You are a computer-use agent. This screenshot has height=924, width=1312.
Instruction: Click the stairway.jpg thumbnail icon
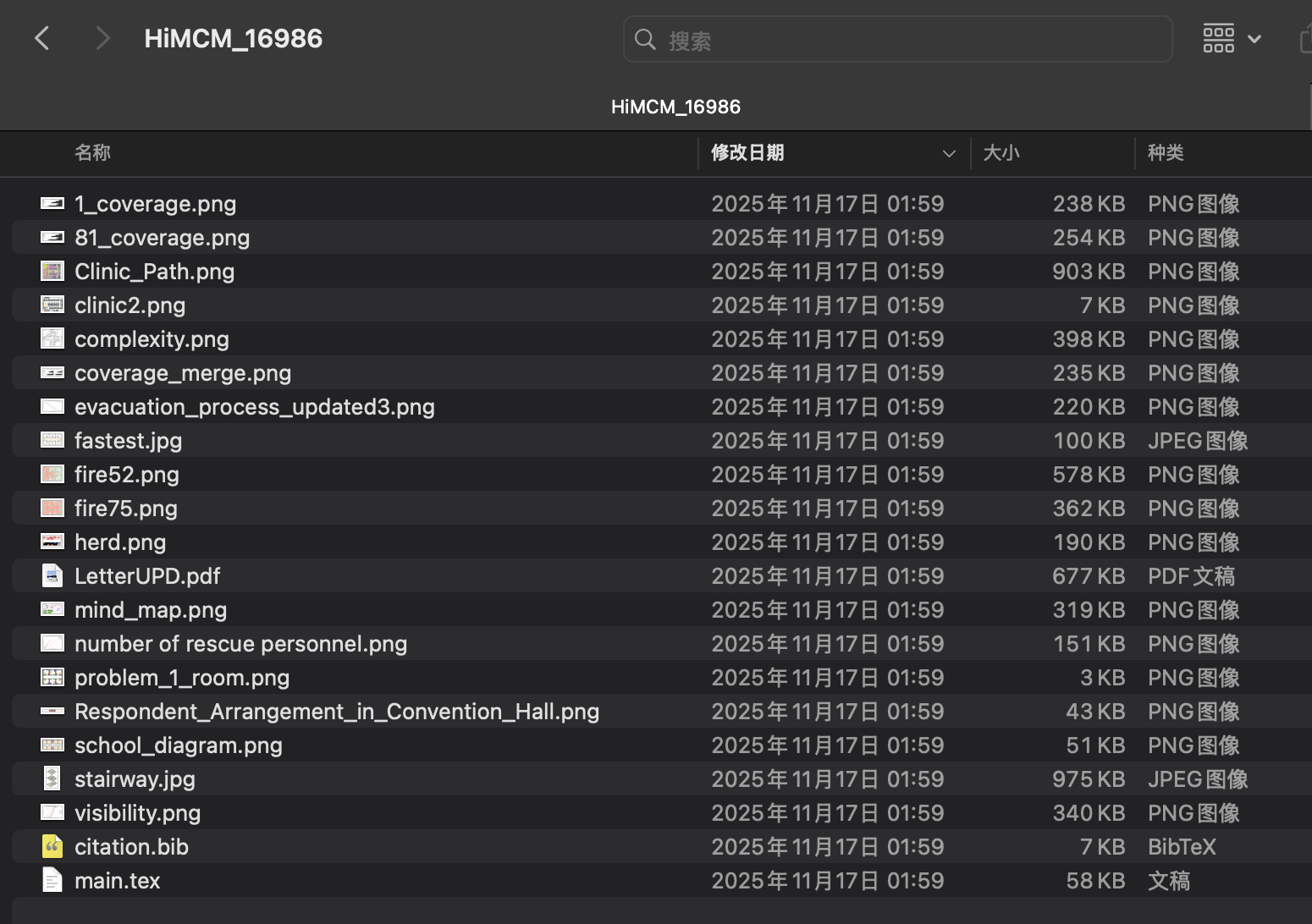(x=52, y=779)
